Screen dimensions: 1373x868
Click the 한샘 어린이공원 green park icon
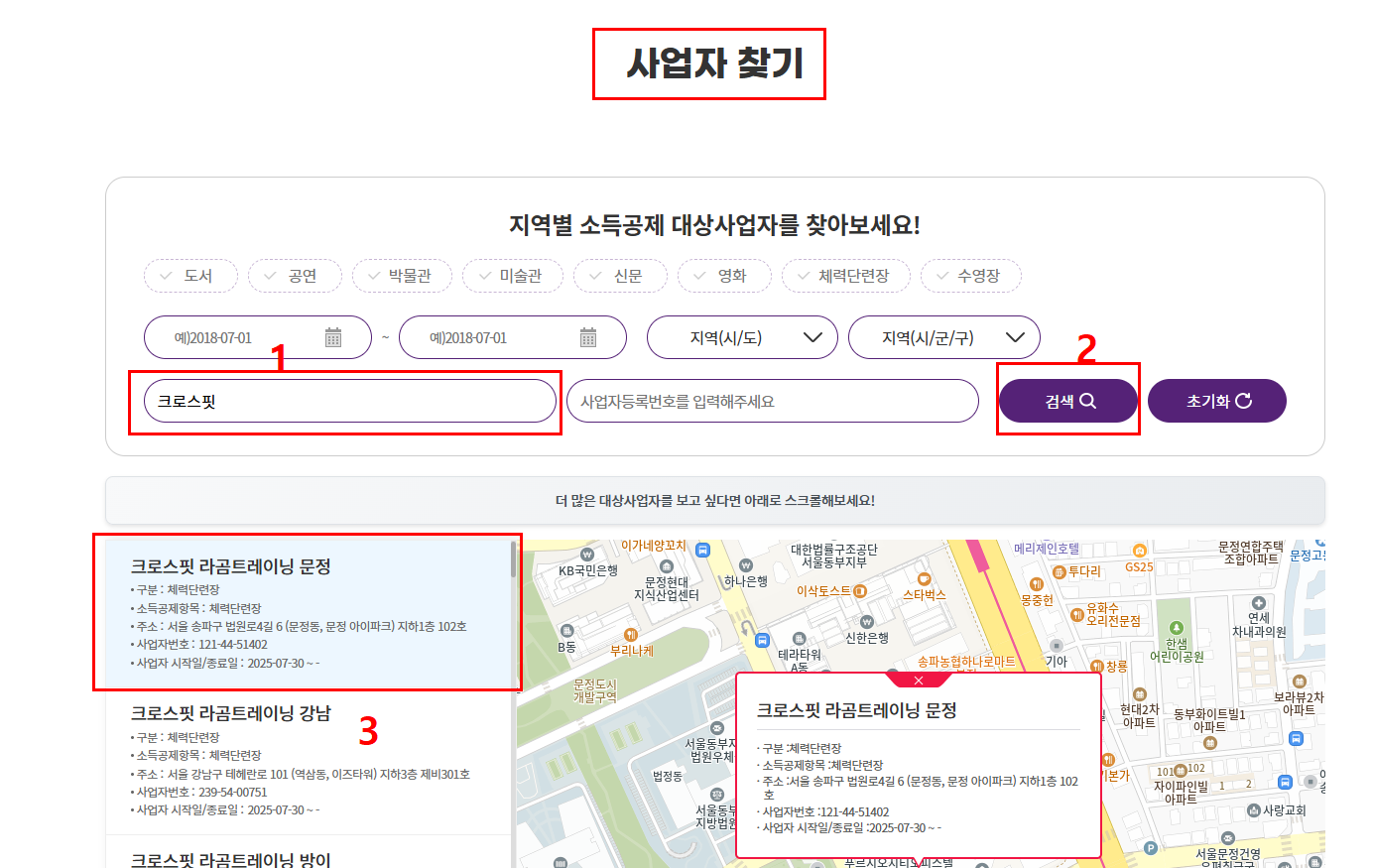1177,628
